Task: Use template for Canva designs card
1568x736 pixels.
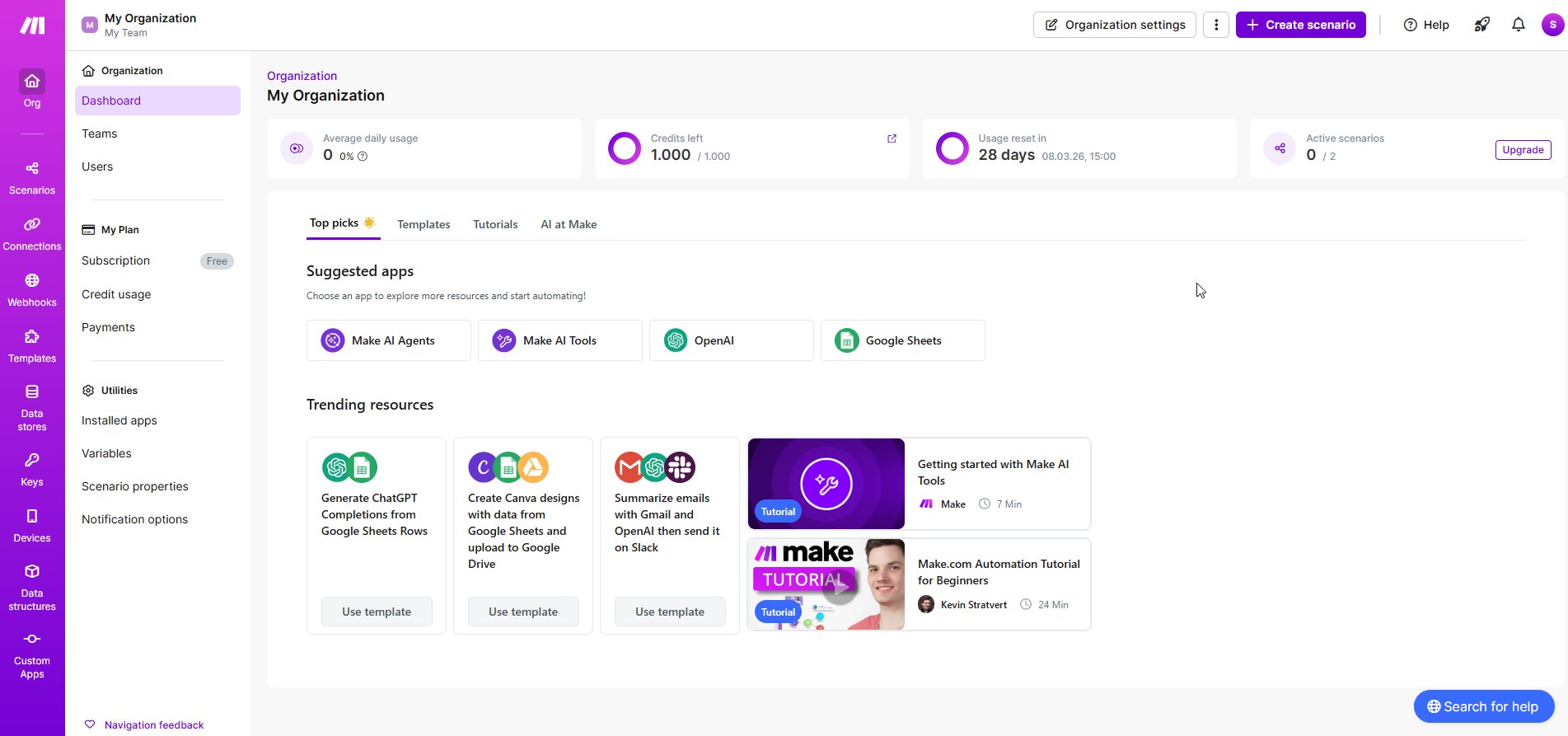Action: coord(523,612)
